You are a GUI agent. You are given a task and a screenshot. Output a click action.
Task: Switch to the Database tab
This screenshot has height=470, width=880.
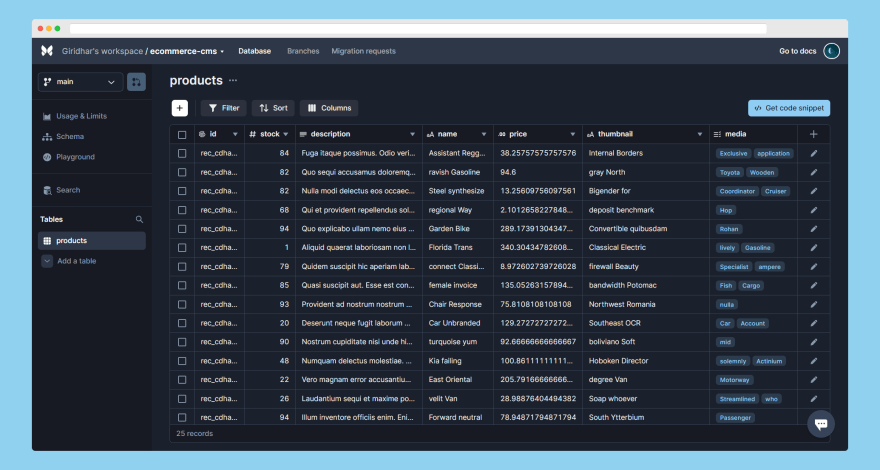click(x=254, y=51)
